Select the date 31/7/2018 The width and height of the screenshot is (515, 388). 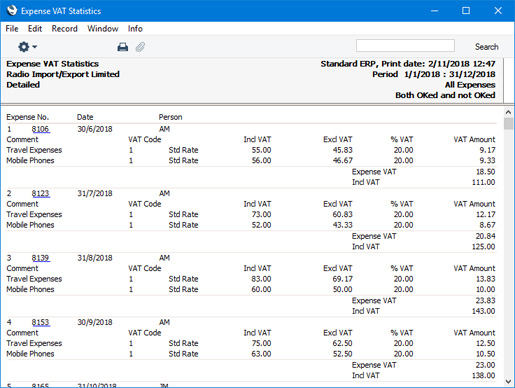95,193
